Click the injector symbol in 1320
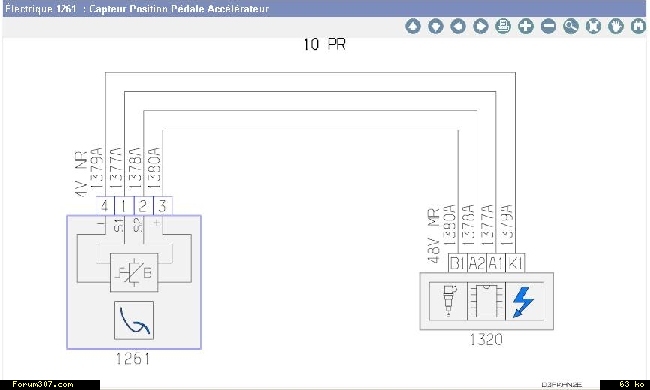Screen dimensions: 650x390 click(x=449, y=301)
